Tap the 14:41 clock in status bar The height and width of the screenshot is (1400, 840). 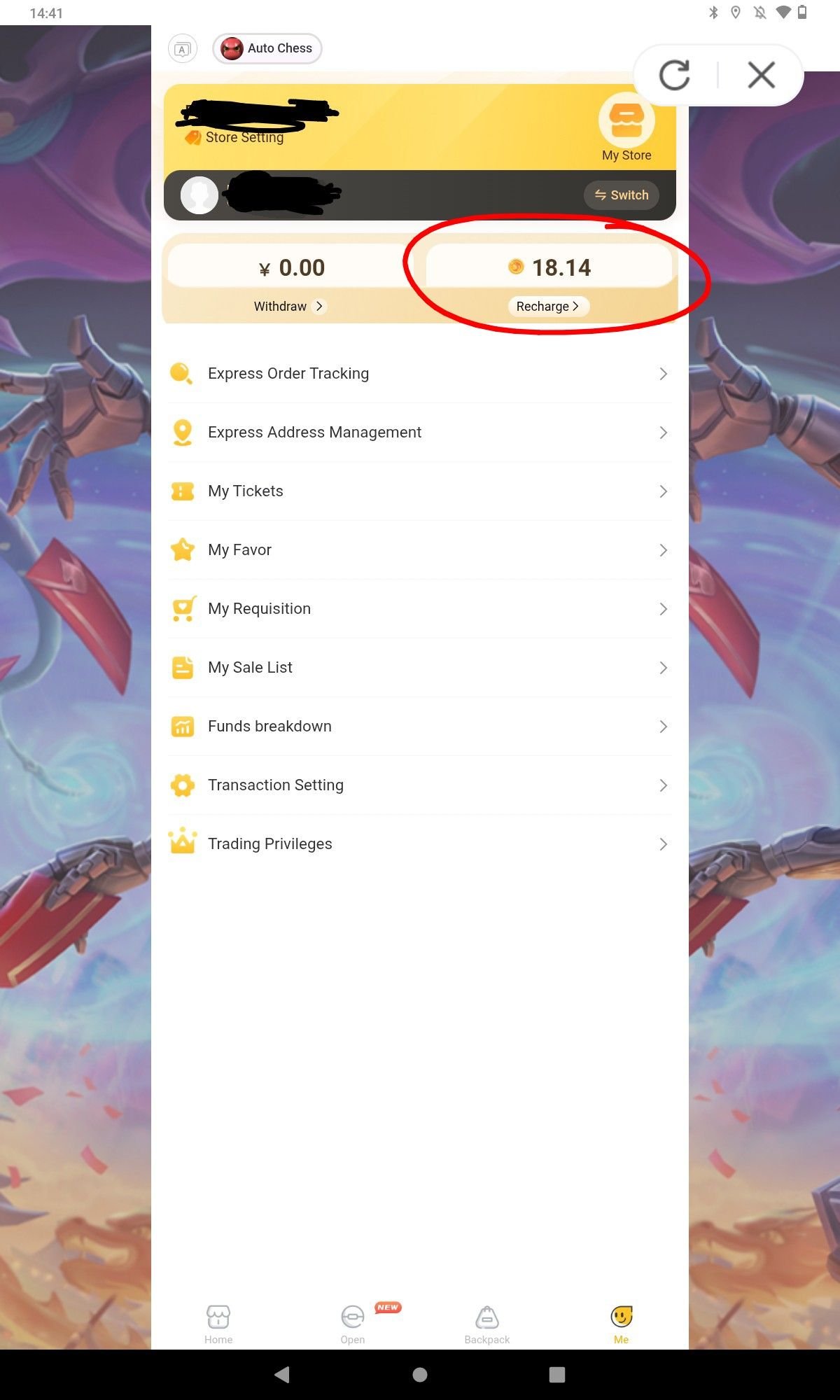[46, 13]
